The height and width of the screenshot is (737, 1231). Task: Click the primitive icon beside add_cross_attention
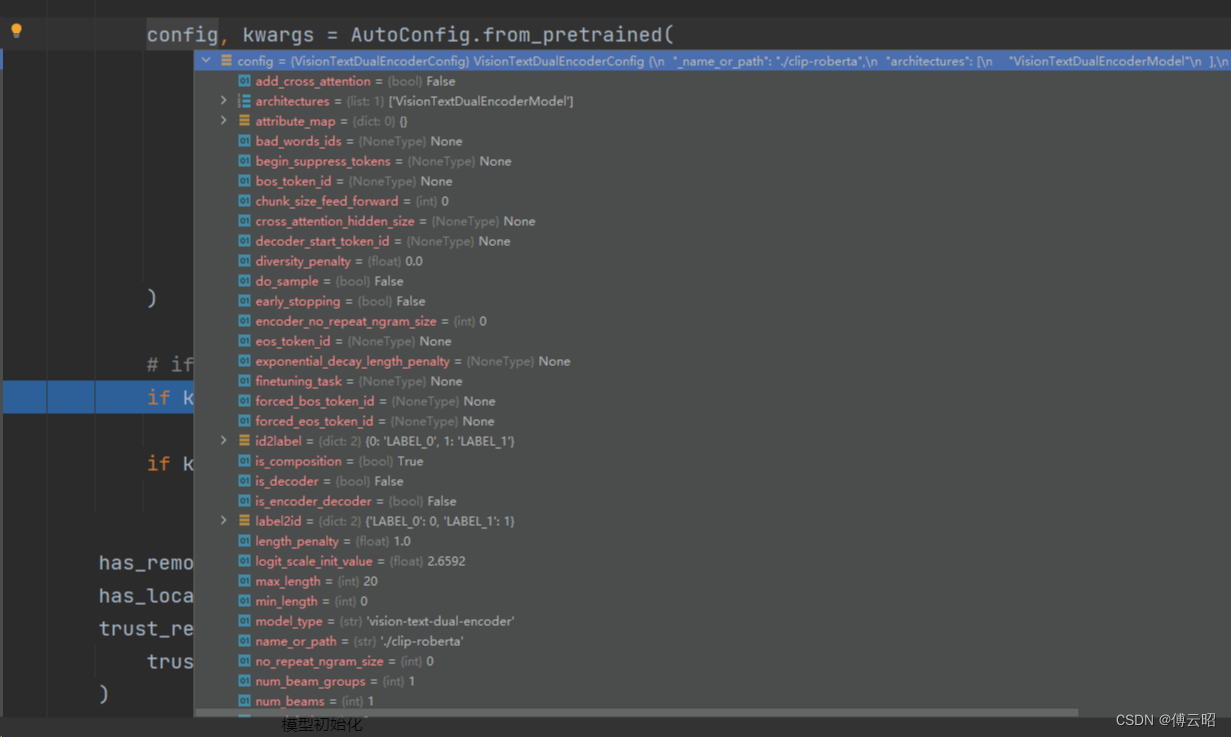point(245,81)
